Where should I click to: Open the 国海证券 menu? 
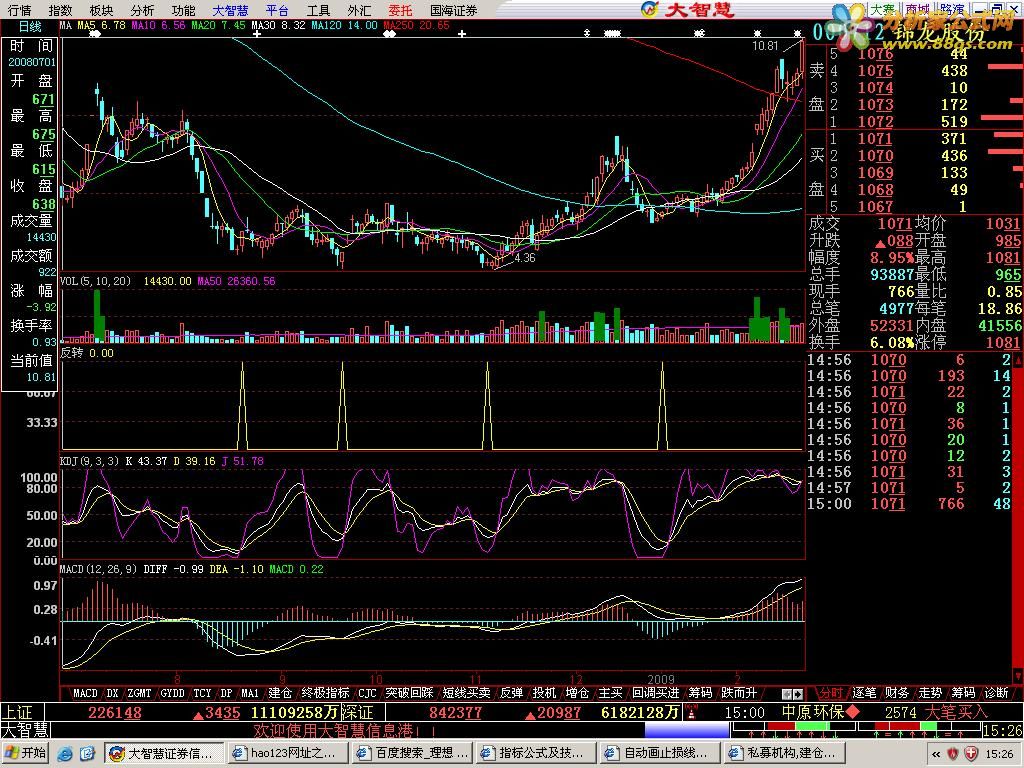tap(454, 10)
